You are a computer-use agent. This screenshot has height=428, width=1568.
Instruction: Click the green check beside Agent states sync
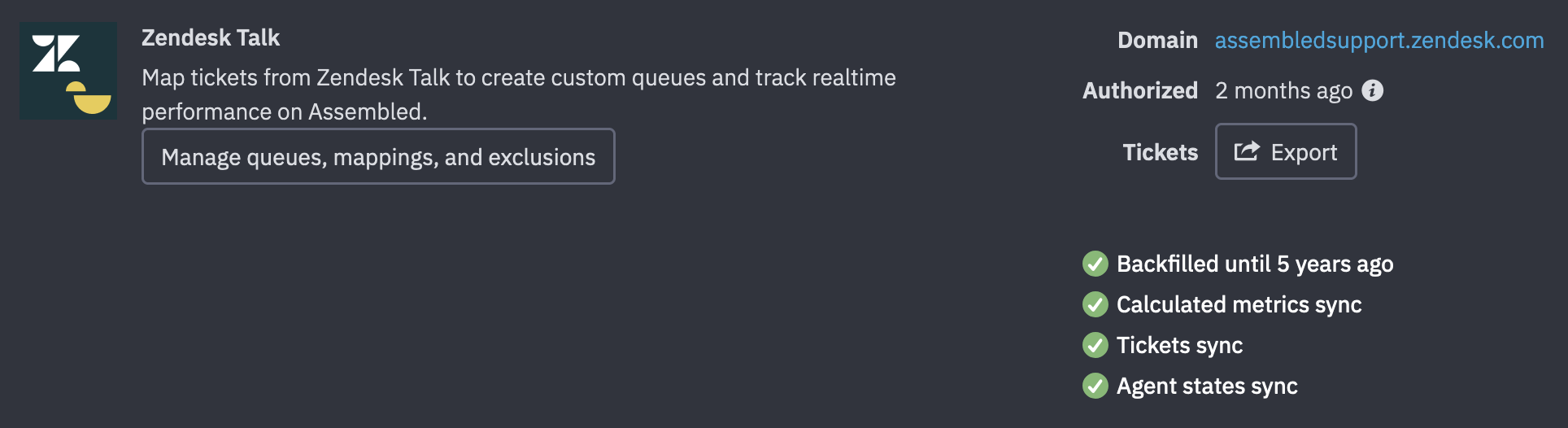coord(1095,386)
